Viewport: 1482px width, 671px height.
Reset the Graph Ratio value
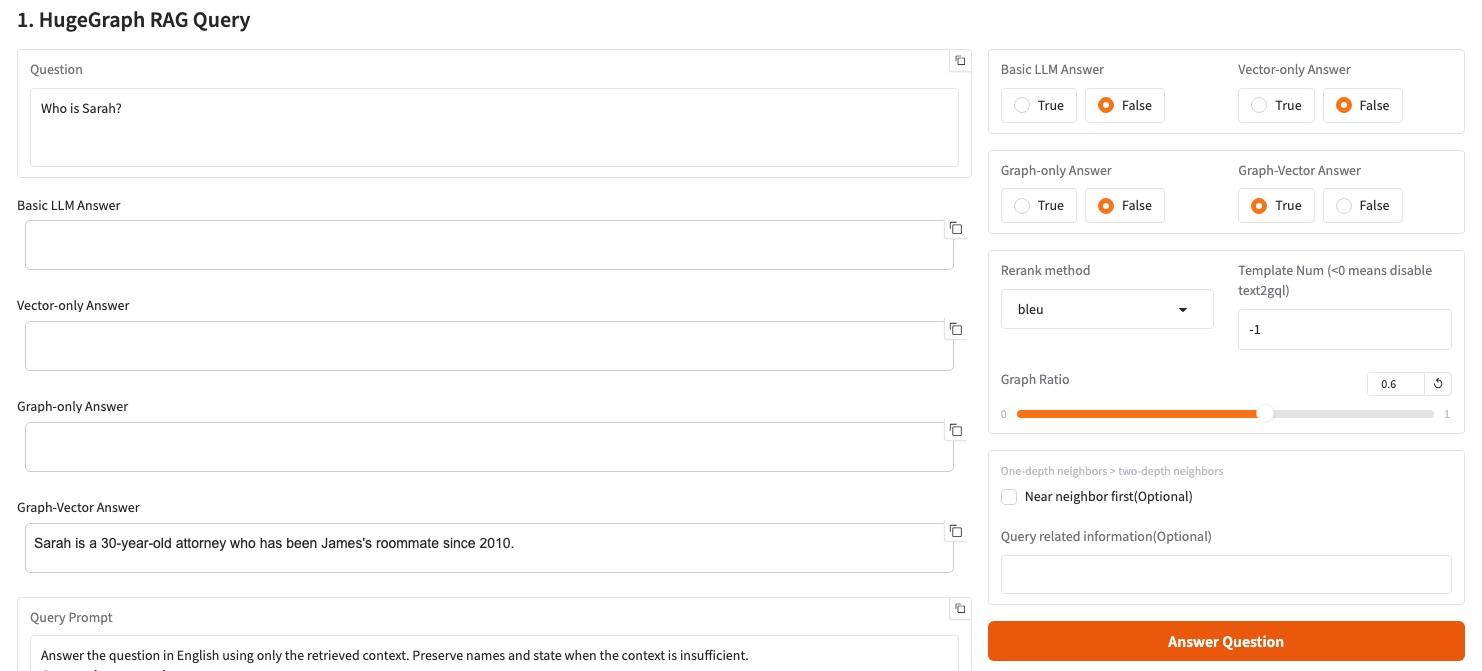click(1438, 384)
